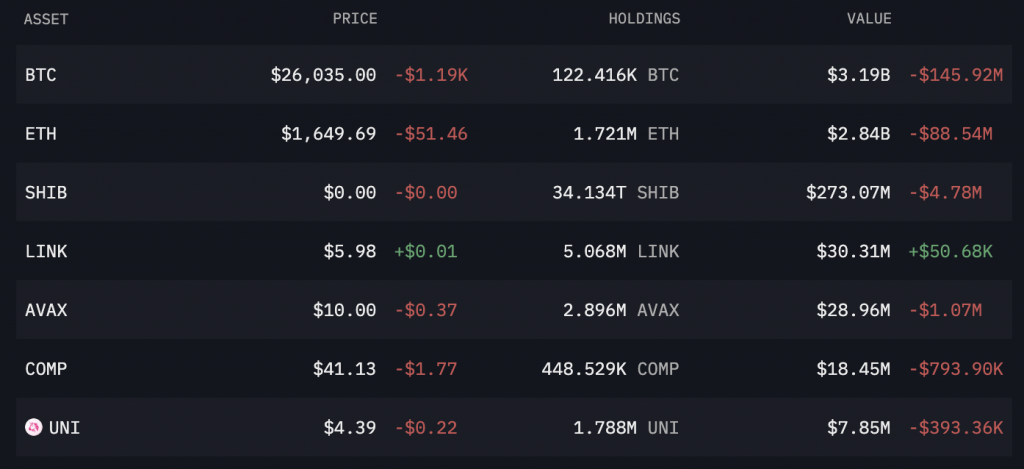Screen dimensions: 1024x469
Task: Open the BTC asset row
Action: (x=514, y=74)
